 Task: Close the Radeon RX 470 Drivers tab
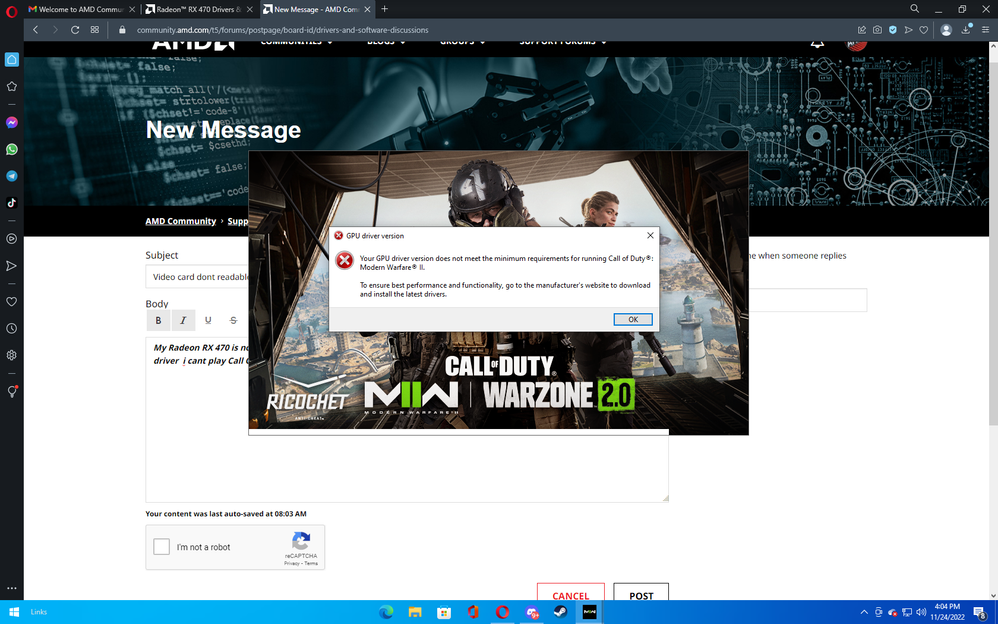pos(250,10)
